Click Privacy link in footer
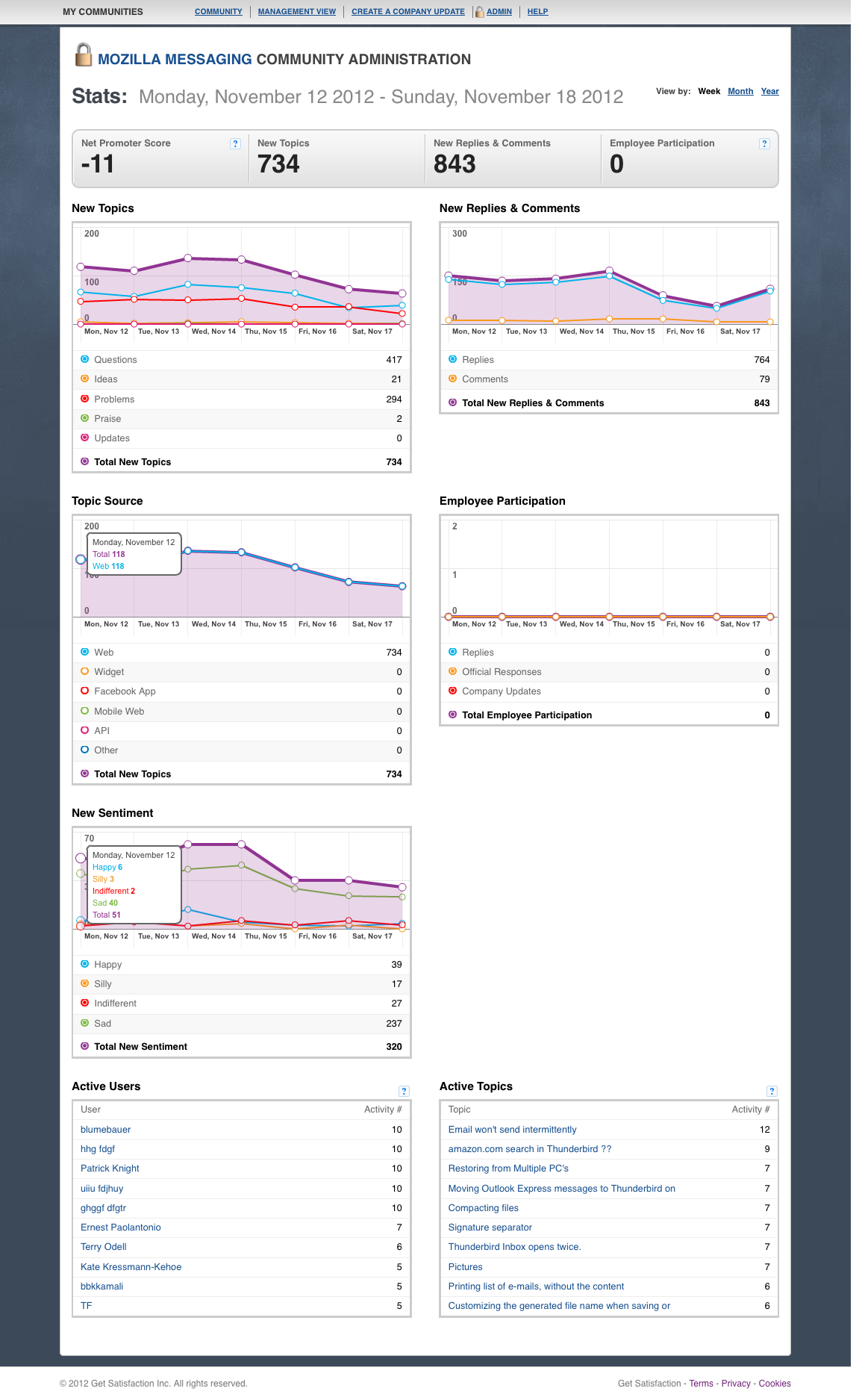 (x=736, y=1384)
